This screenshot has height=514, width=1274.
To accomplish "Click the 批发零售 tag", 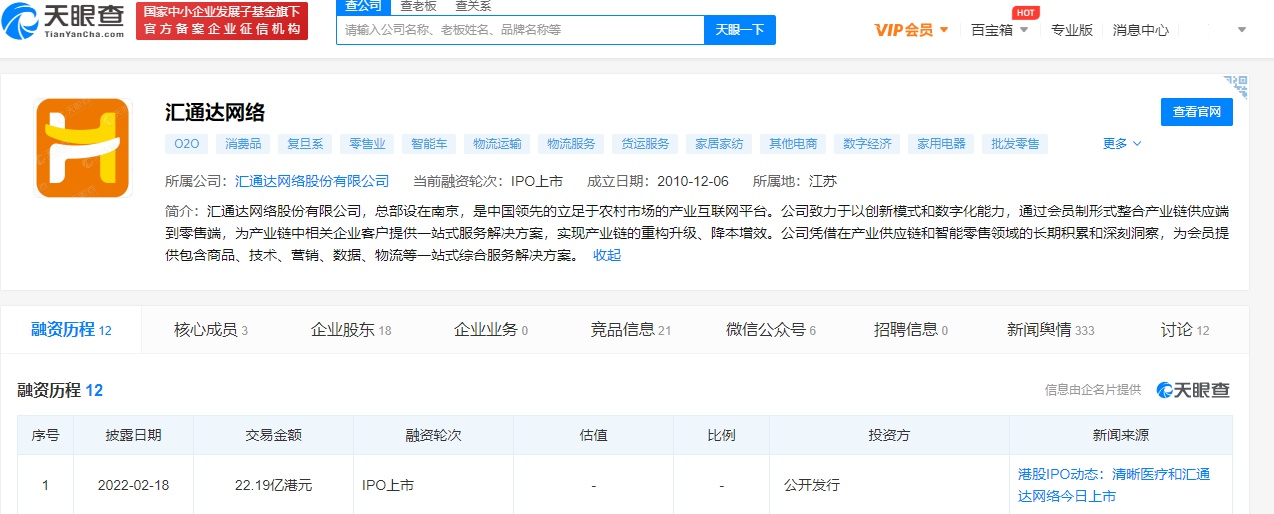I will [x=1015, y=144].
